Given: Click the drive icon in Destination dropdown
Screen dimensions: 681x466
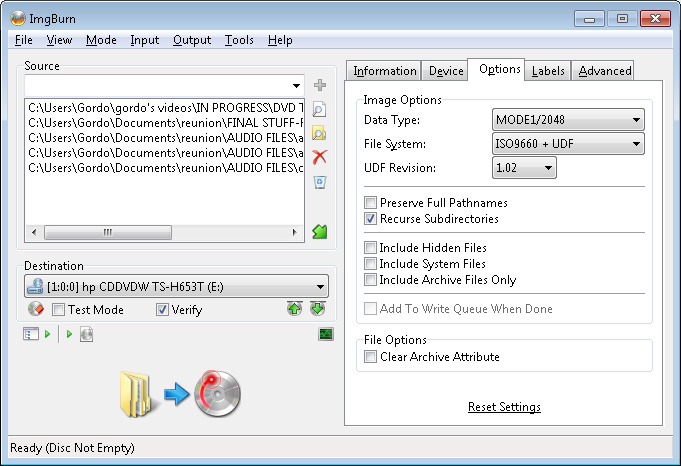Looking at the screenshot, I should point(35,287).
